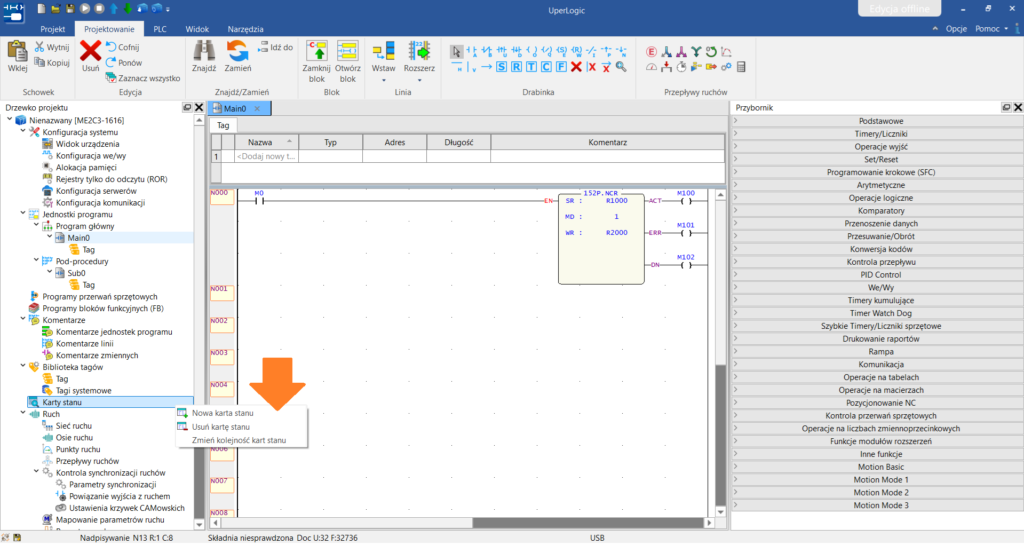Click the Kopiuj button

(52, 63)
